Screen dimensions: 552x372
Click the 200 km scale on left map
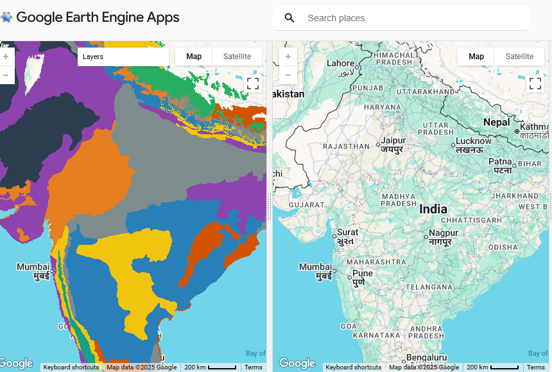[x=210, y=367]
